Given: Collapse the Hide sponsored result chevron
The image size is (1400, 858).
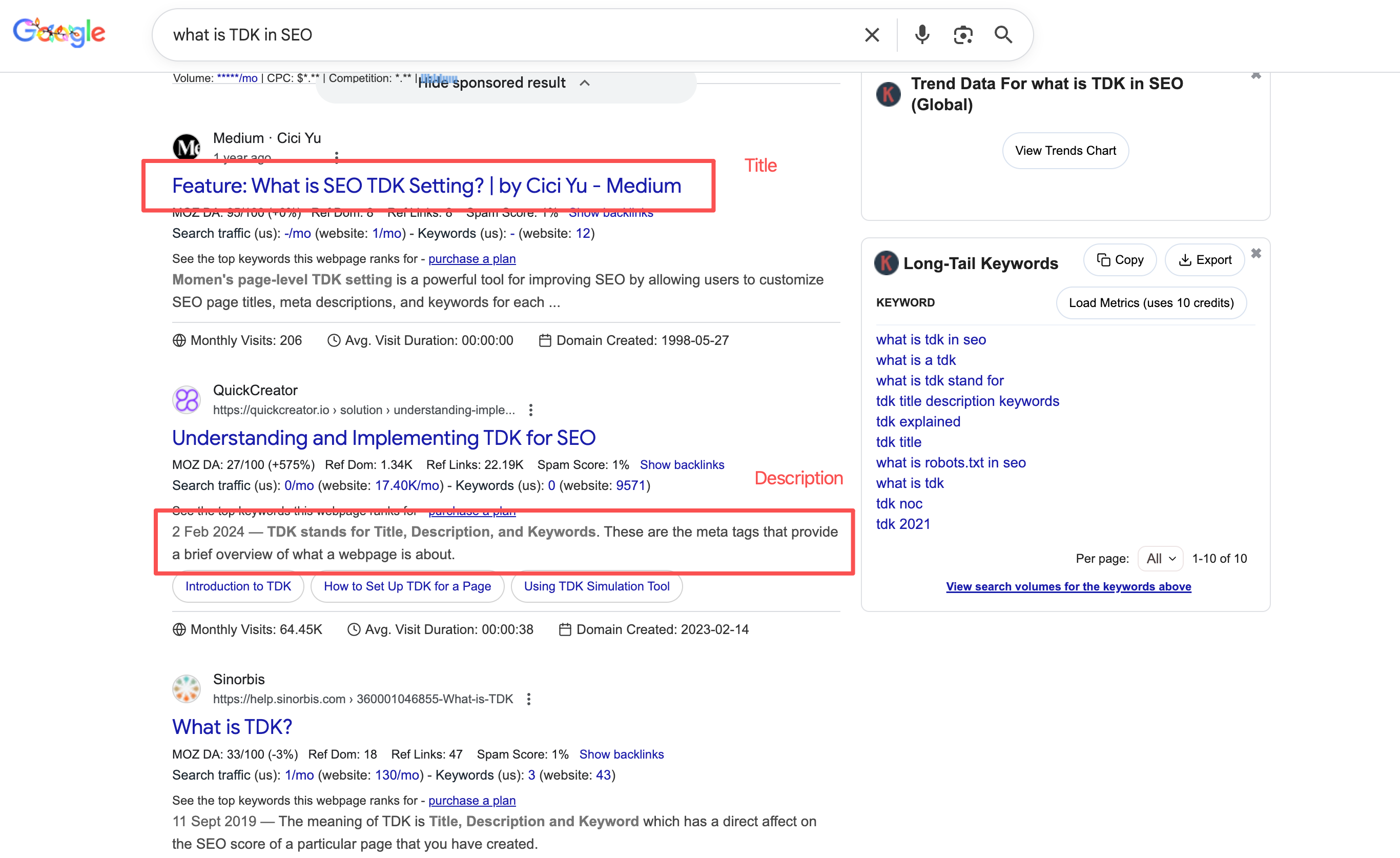Looking at the screenshot, I should tap(584, 83).
